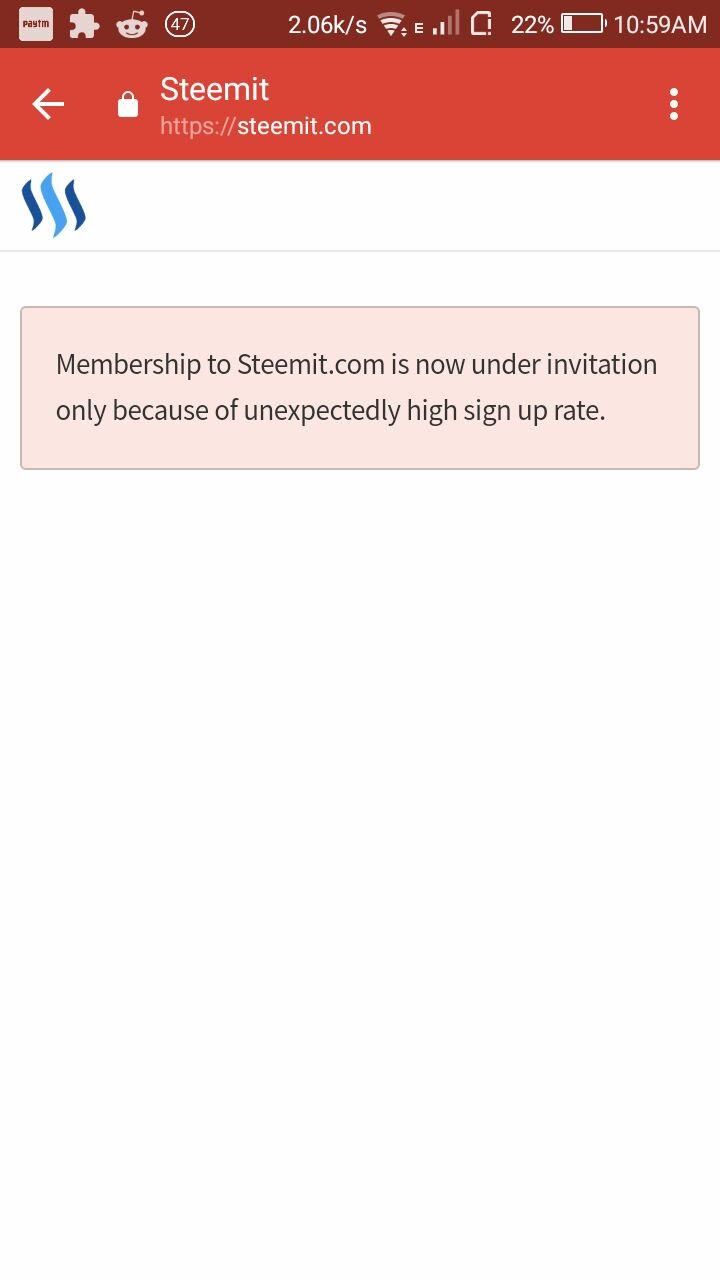Tap the blank white page area
Image resolution: width=720 pixels, height=1280 pixels.
[360, 870]
